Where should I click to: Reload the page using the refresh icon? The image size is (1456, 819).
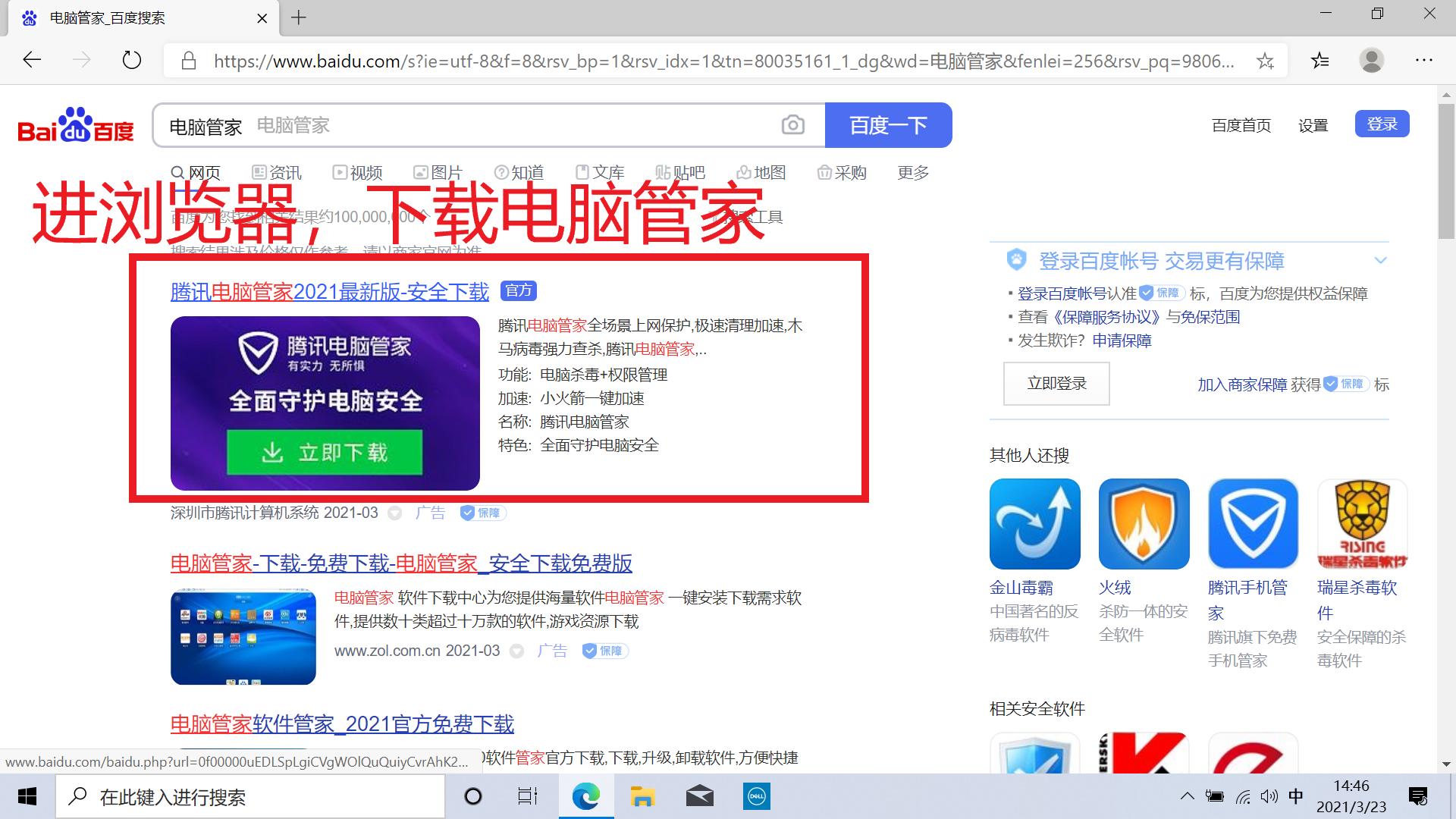(131, 61)
